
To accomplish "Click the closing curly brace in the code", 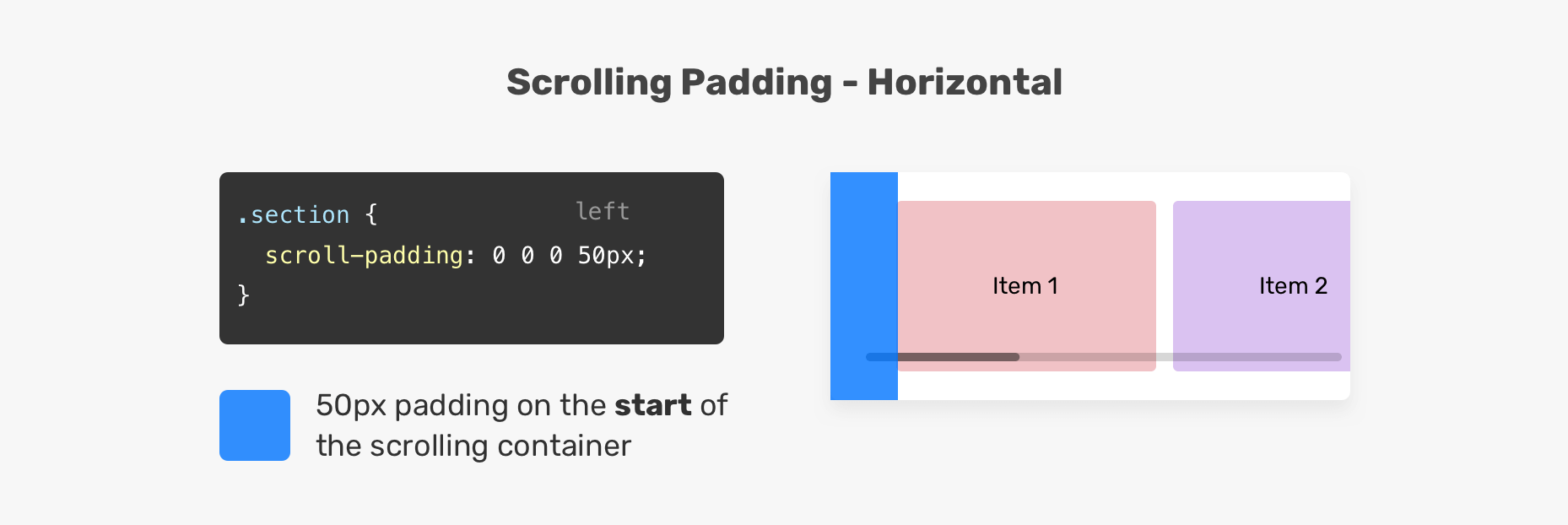I will pyautogui.click(x=244, y=295).
